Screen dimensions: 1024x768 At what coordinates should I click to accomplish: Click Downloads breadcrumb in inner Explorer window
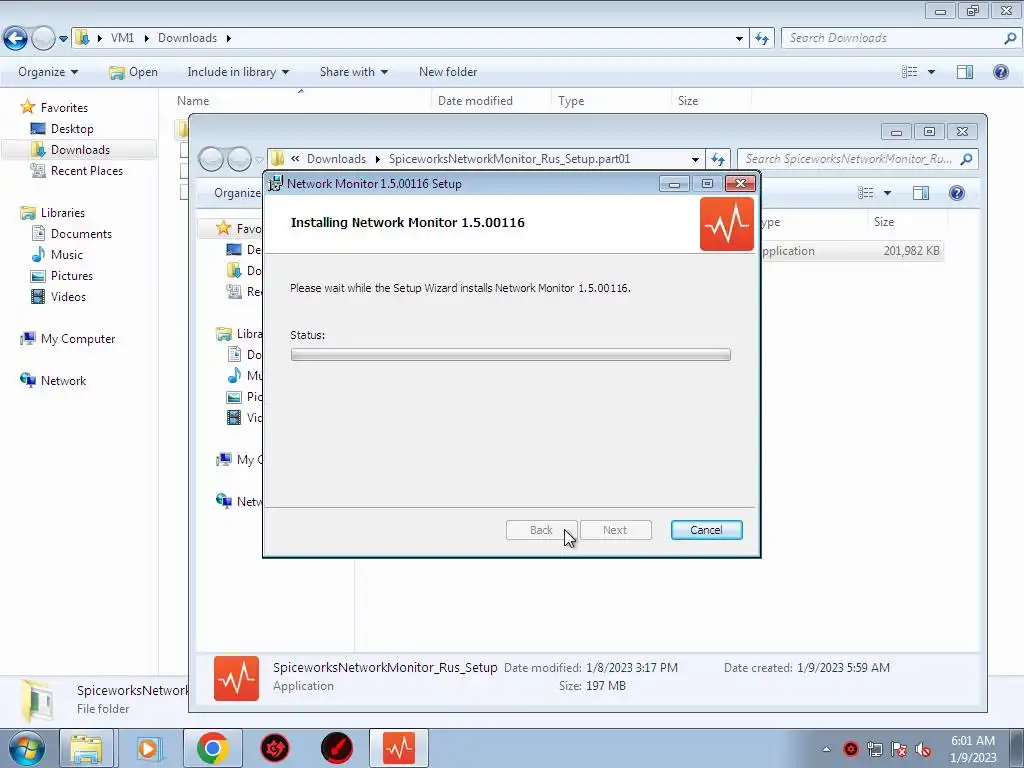336,159
